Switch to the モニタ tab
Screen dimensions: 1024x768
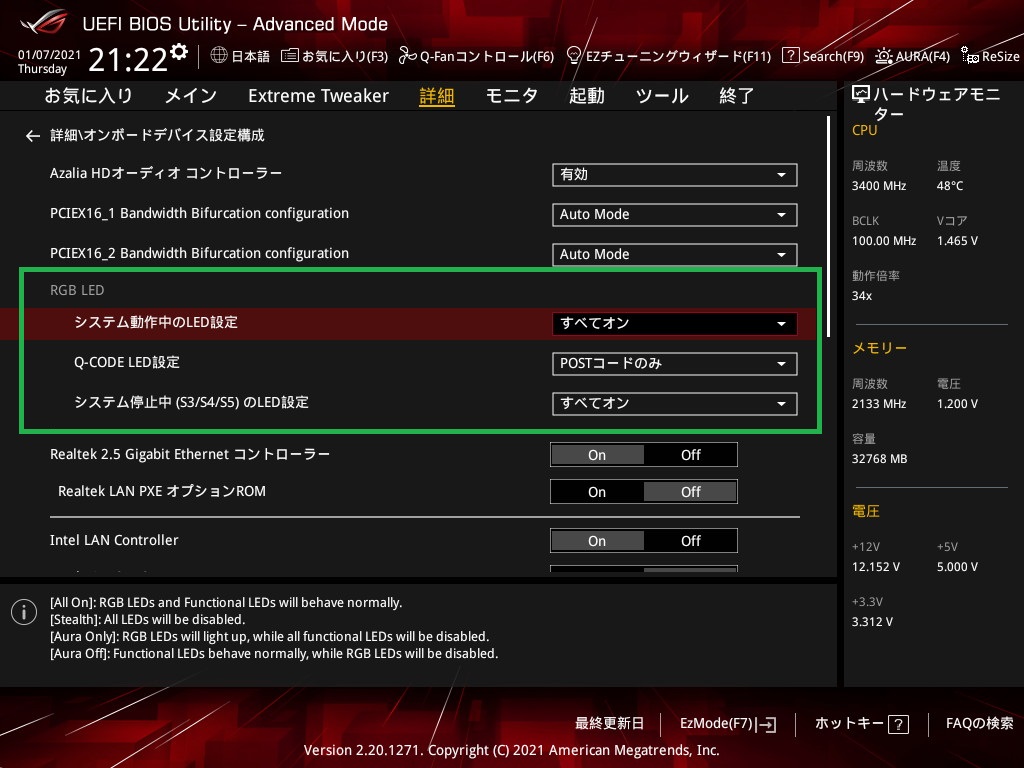512,96
